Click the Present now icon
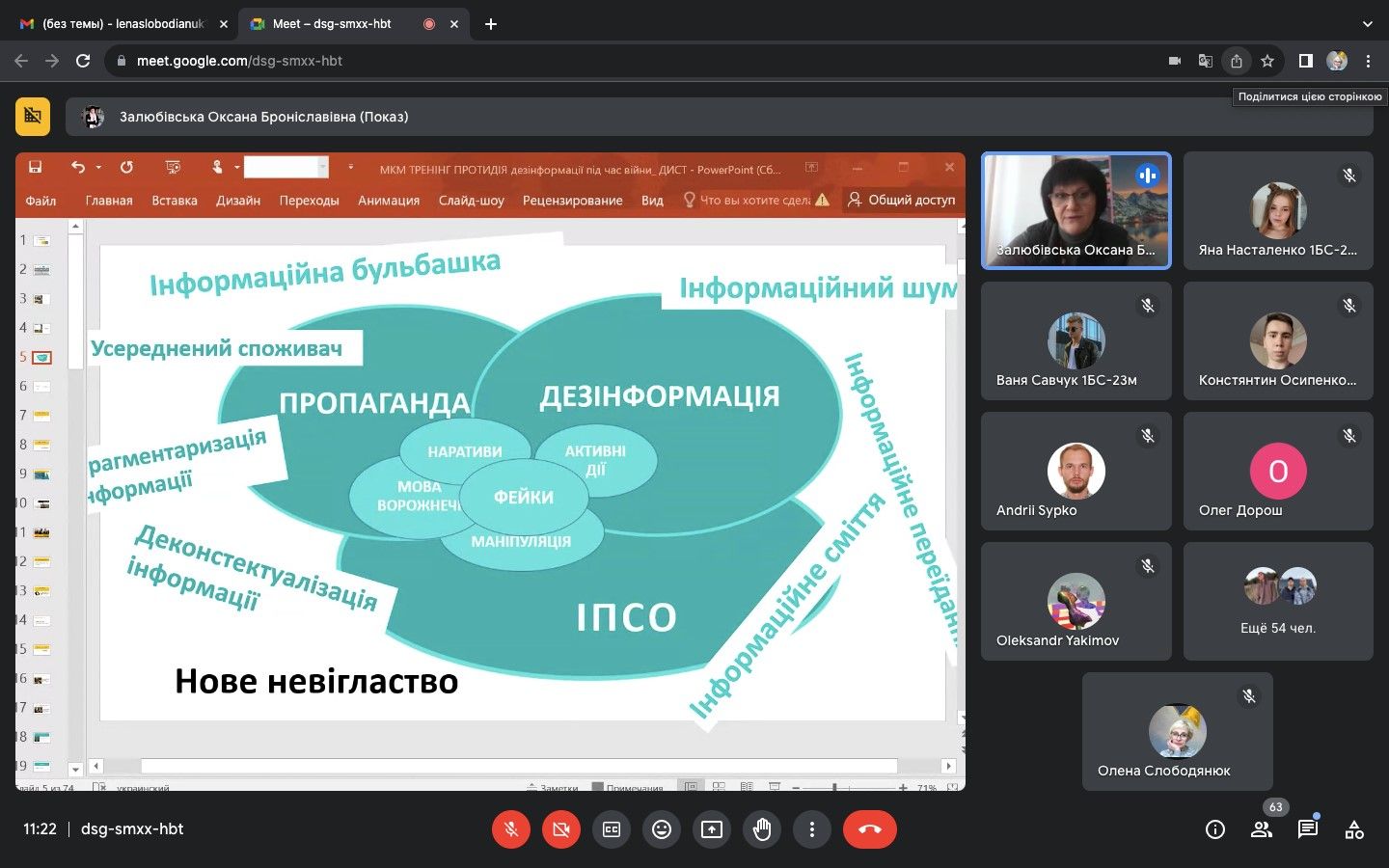Image resolution: width=1389 pixels, height=868 pixels. click(712, 829)
